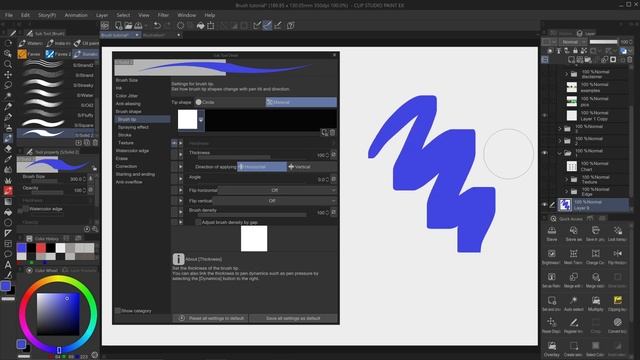The width and height of the screenshot is (640, 360).
Task: Click Reset all settings to default
Action: coord(211,318)
